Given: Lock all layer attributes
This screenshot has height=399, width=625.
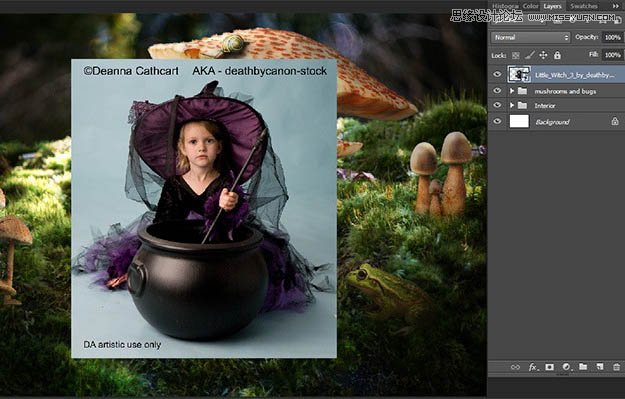Looking at the screenshot, I should click(x=557, y=55).
